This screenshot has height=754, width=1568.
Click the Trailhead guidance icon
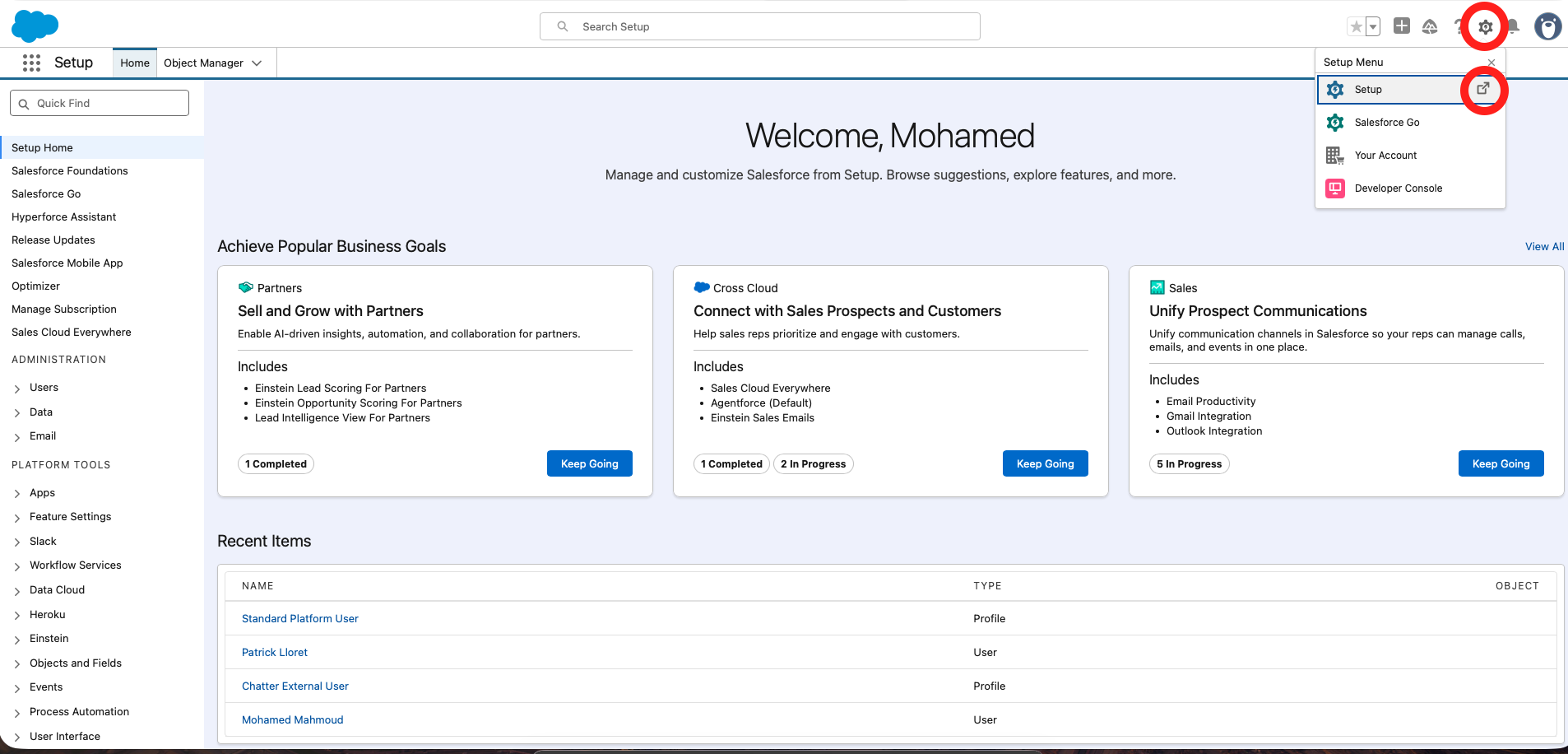click(1430, 27)
